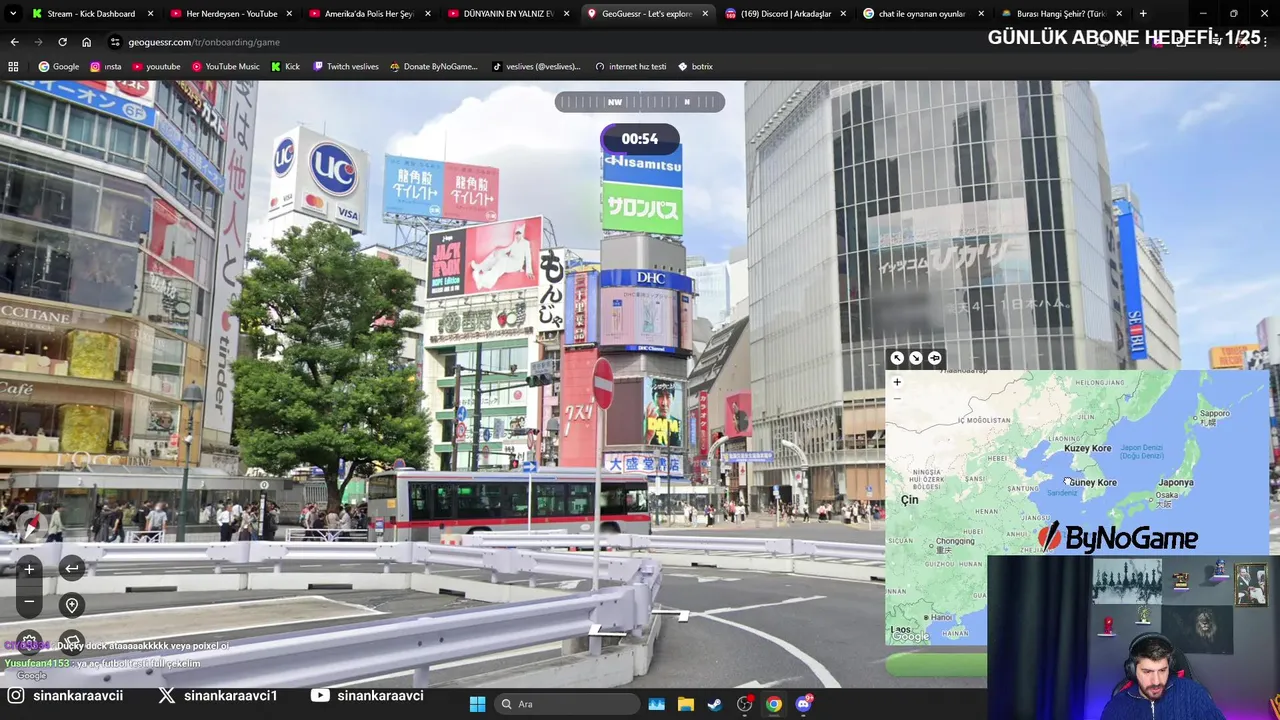Screen dimensions: 1280x720
Task: Switch to DÜNYANIN EN YALNIZ EV tab
Action: point(509,14)
